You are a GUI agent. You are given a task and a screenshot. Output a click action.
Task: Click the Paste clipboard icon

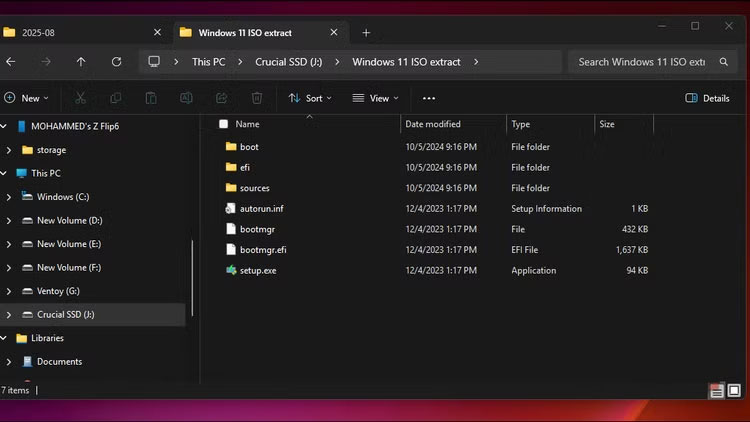(151, 98)
